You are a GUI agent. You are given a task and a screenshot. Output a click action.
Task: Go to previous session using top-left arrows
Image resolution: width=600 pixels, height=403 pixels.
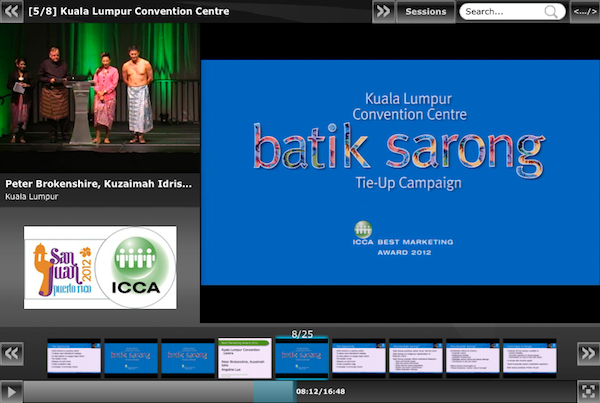11,11
